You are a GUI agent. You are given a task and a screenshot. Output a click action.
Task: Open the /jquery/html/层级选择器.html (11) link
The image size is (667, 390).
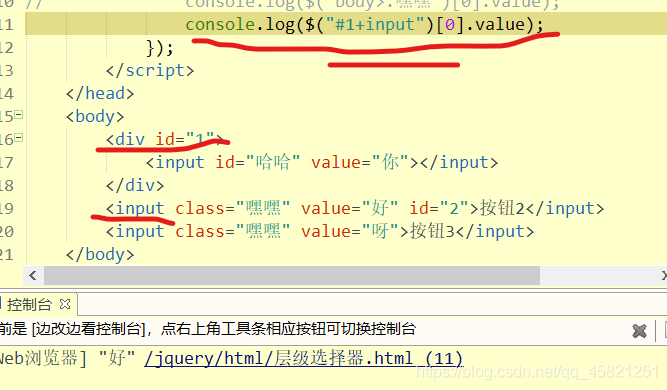point(303,358)
